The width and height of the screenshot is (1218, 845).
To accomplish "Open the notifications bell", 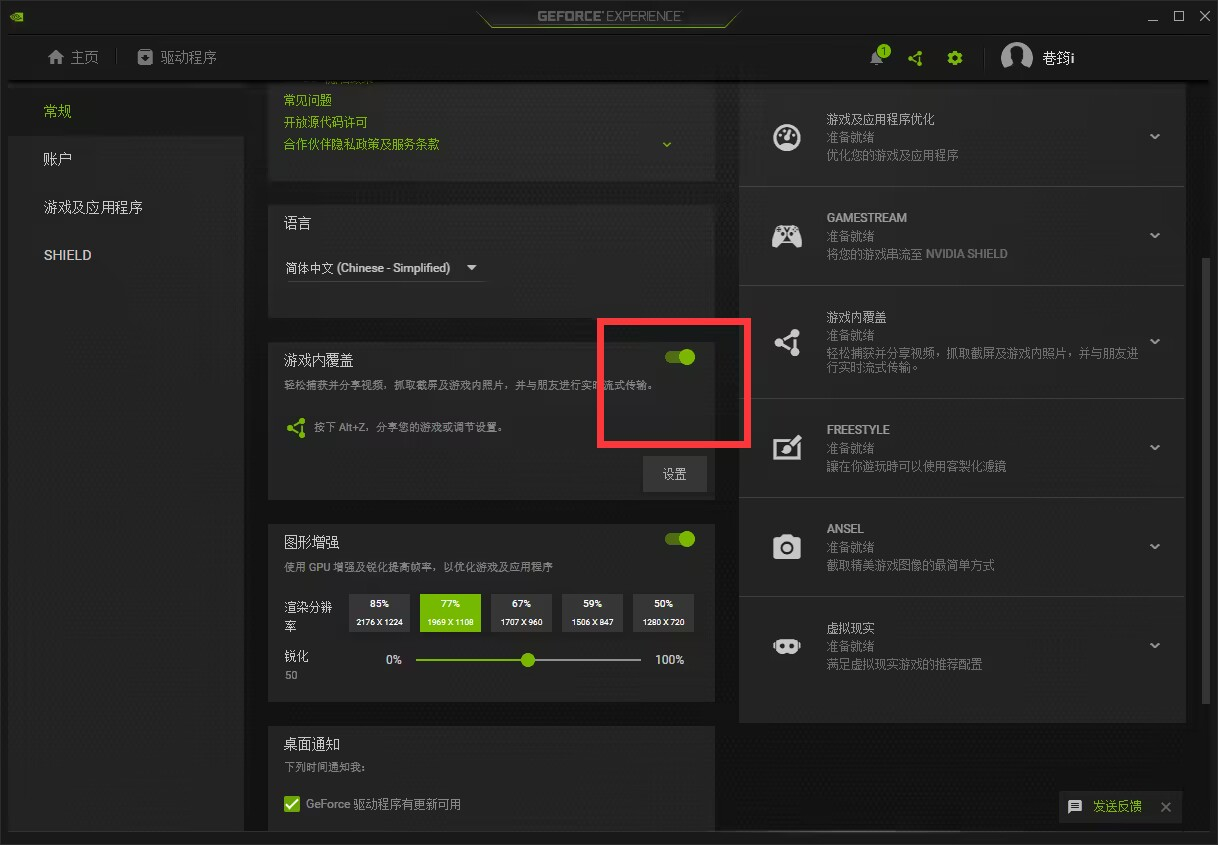I will [x=877, y=58].
